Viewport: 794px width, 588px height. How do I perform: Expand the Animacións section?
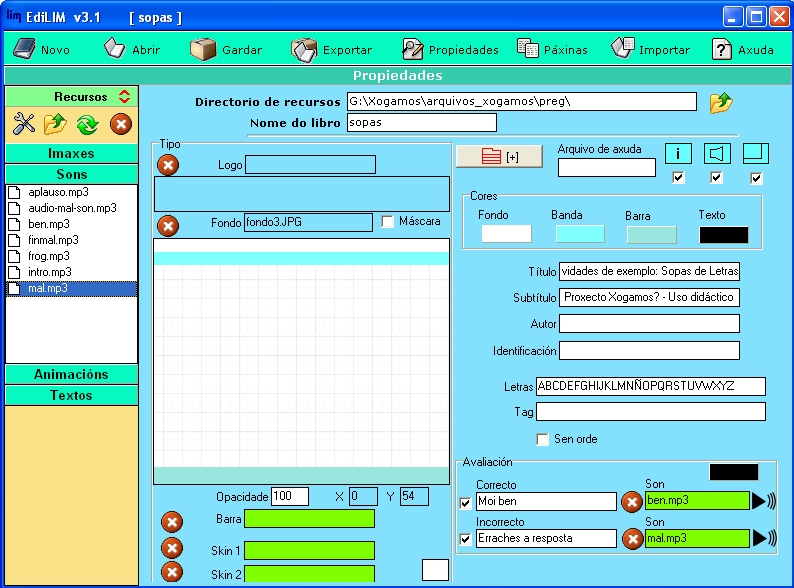[71, 374]
